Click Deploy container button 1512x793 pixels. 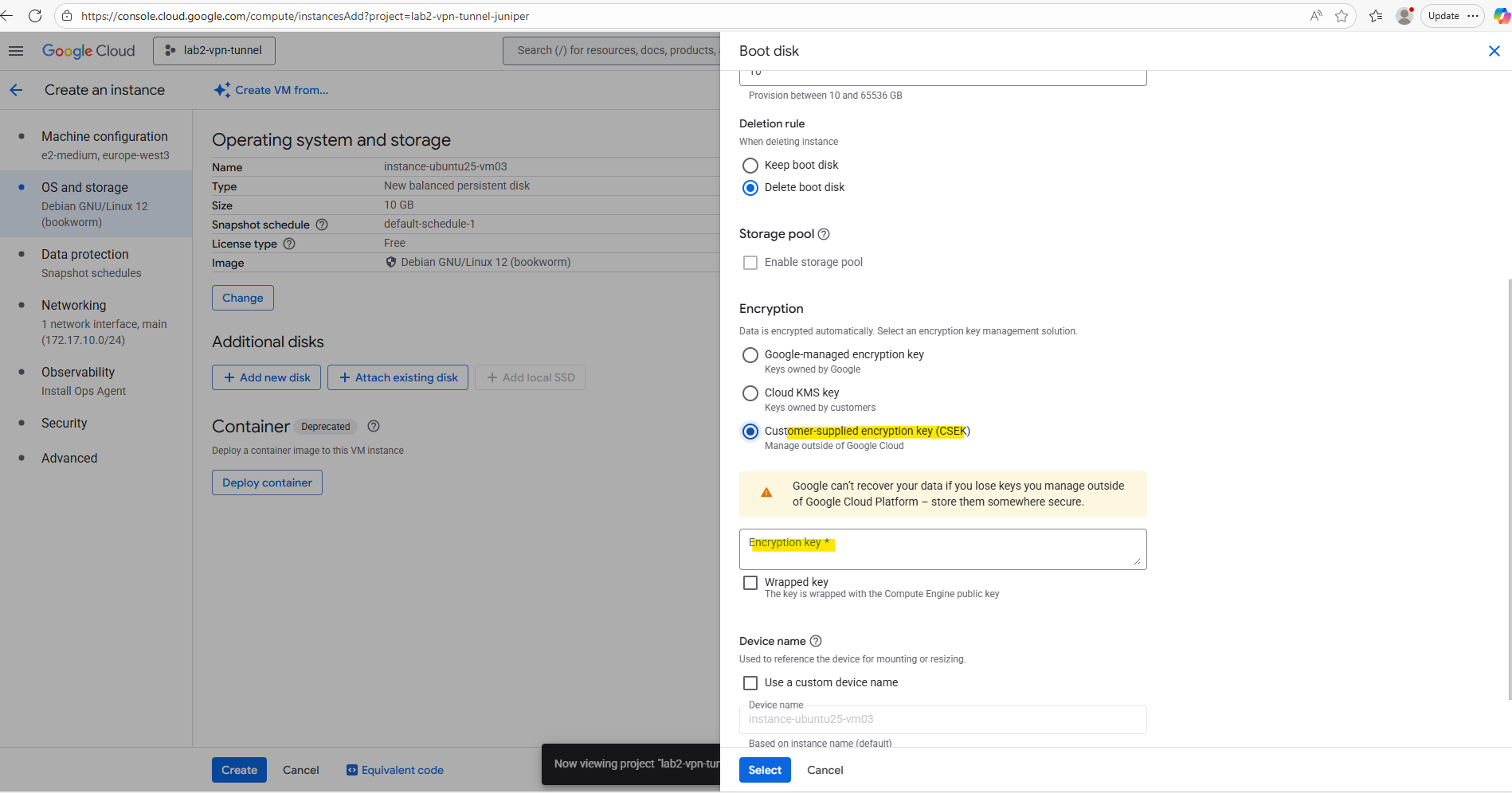(x=267, y=482)
